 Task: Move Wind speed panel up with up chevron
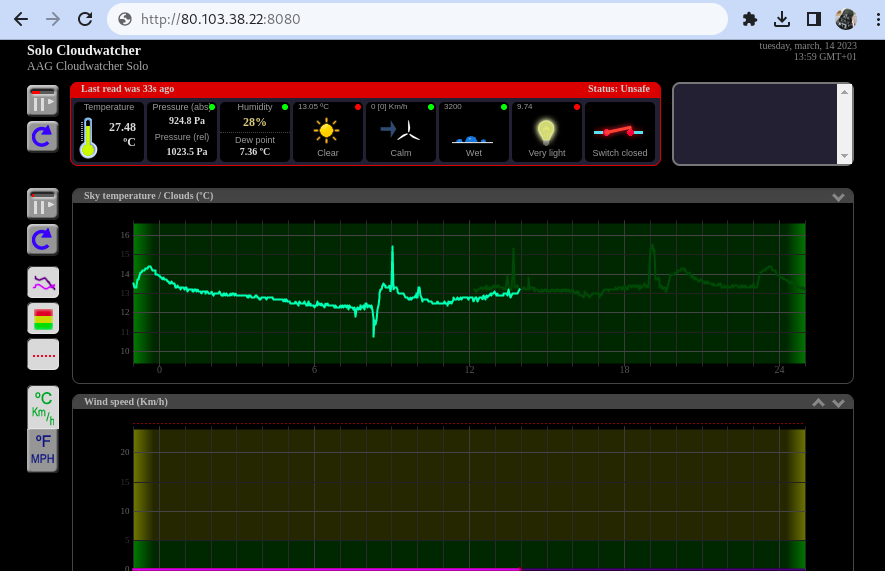818,402
